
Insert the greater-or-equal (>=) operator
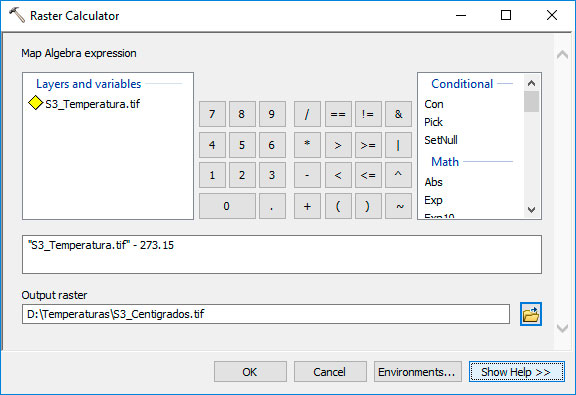point(368,145)
